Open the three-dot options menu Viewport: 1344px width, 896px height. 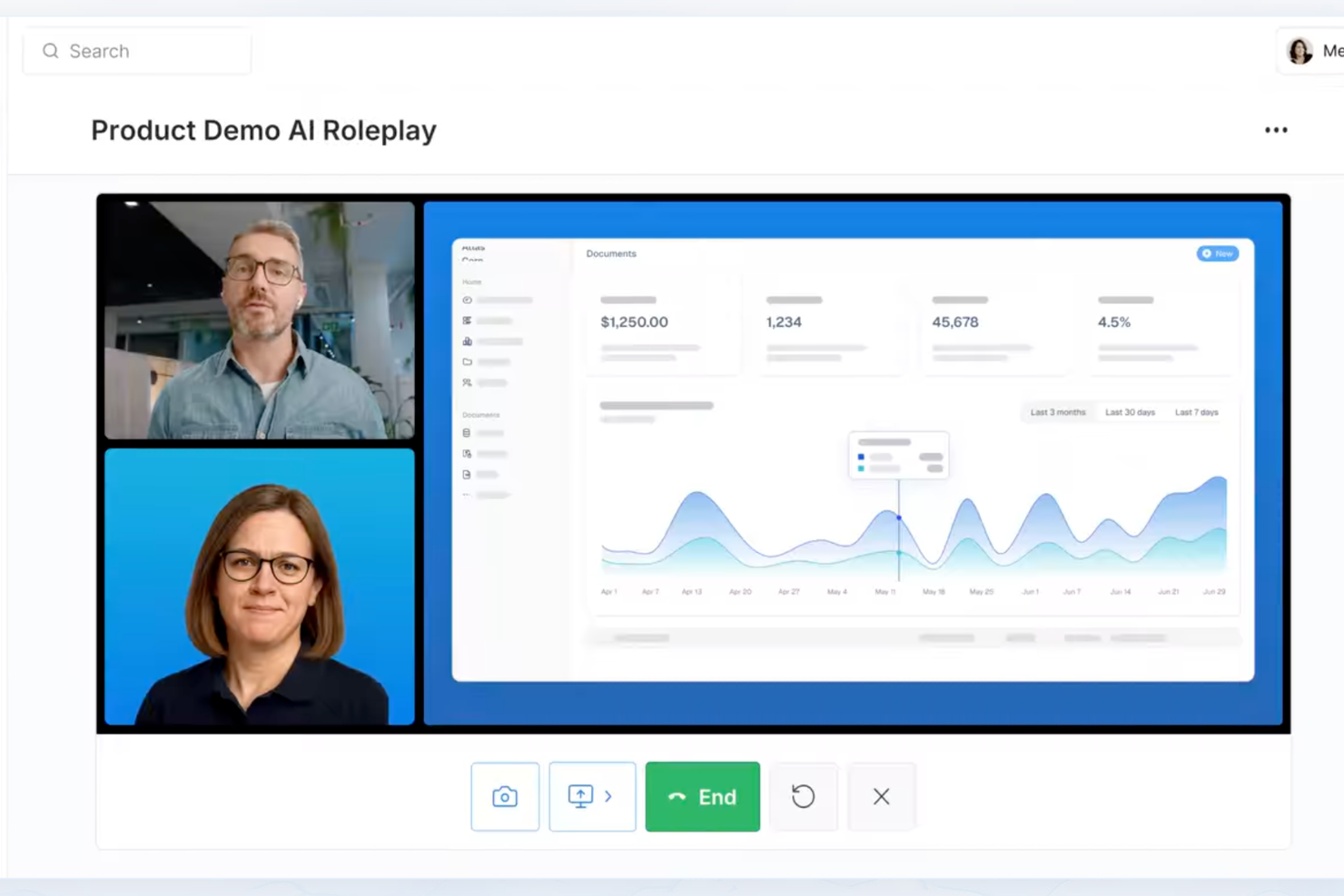[1276, 130]
